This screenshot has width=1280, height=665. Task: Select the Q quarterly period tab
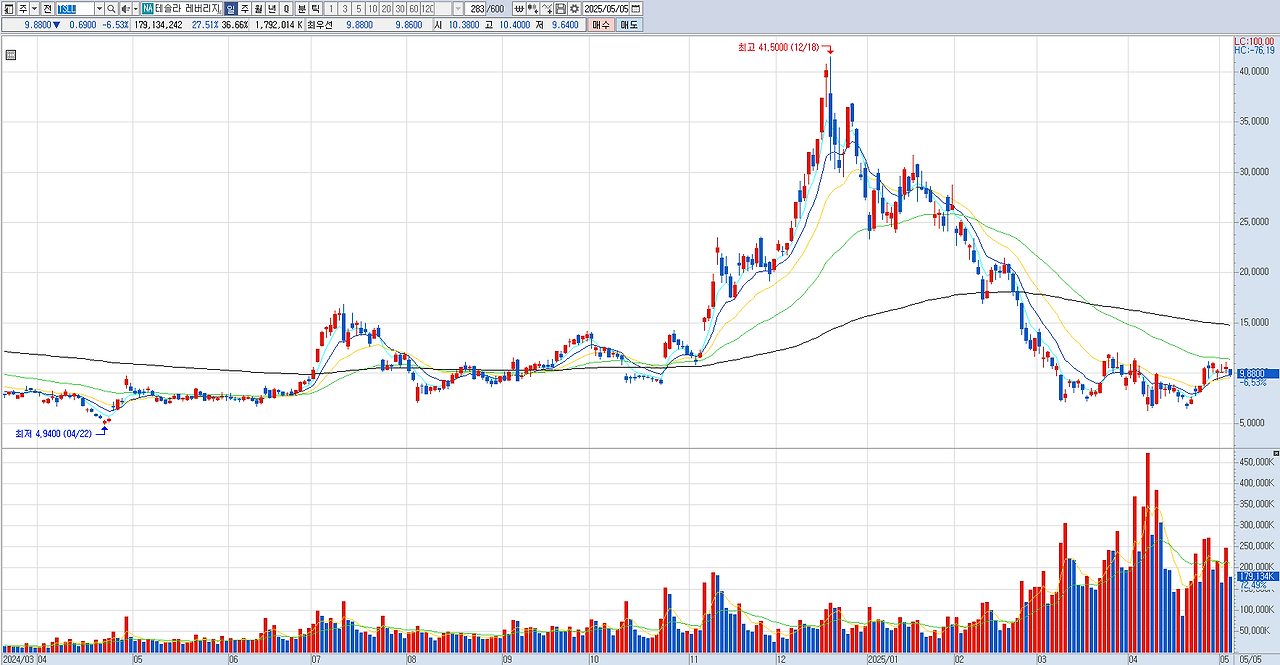point(286,9)
